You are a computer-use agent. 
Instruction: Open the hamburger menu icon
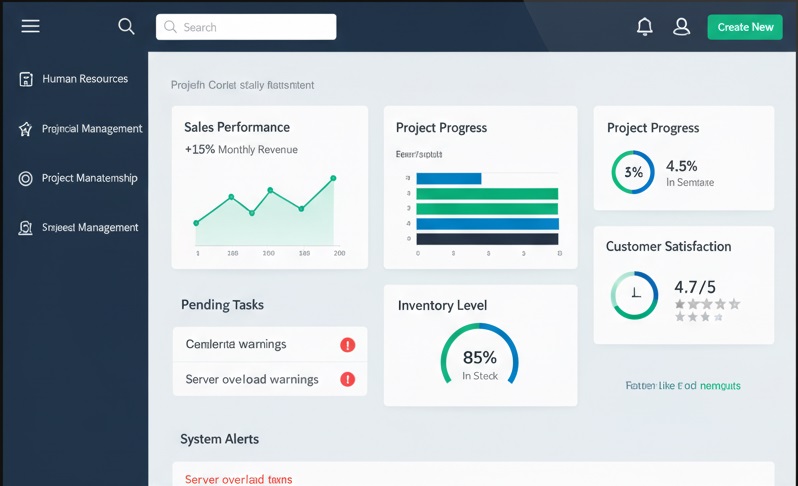[x=31, y=26]
